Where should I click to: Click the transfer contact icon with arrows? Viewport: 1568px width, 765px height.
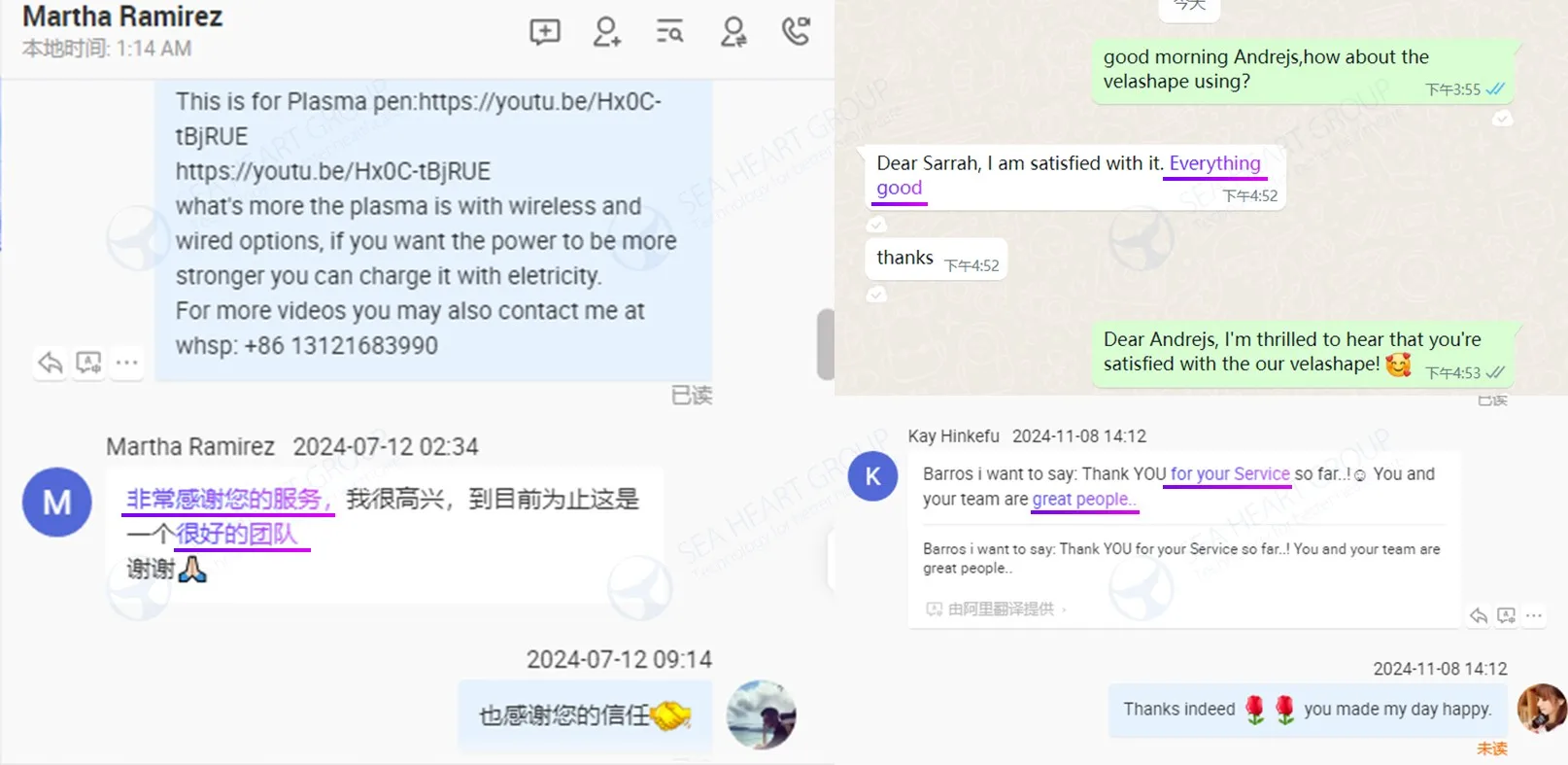(733, 32)
